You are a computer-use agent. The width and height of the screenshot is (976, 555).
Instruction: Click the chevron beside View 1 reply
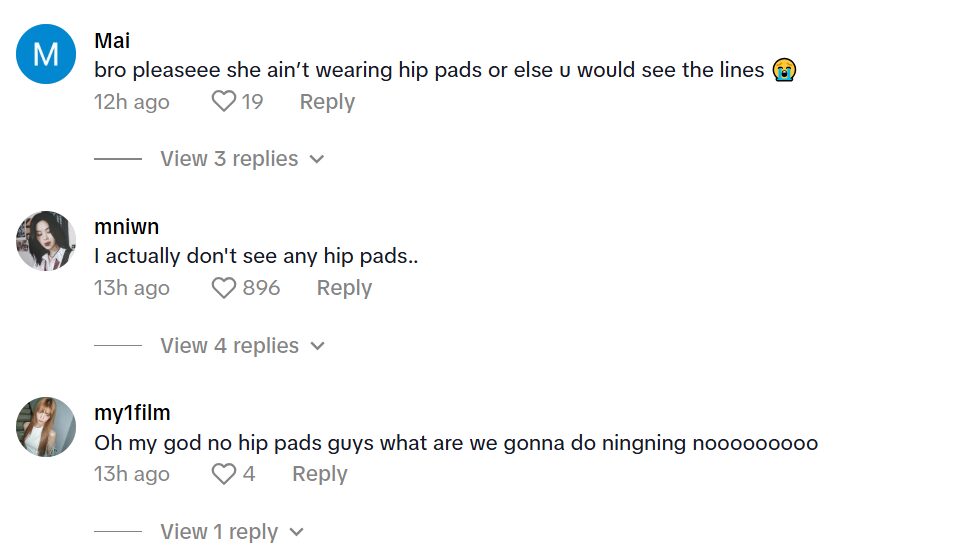pos(296,533)
